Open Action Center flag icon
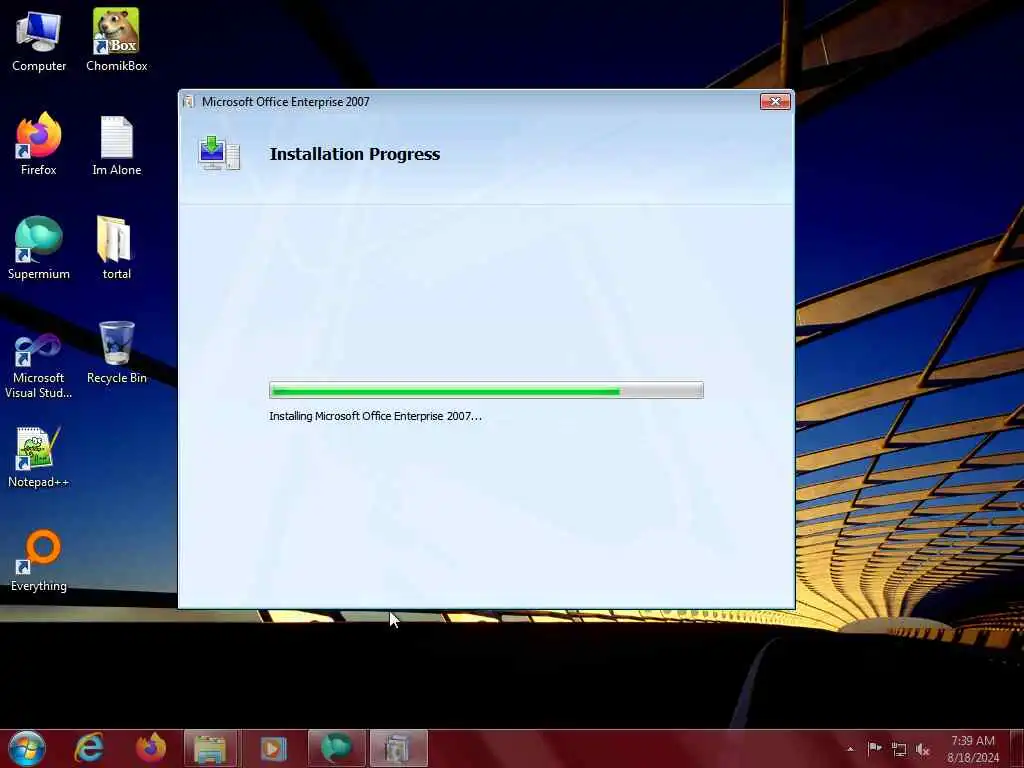The image size is (1024, 768). coord(874,748)
